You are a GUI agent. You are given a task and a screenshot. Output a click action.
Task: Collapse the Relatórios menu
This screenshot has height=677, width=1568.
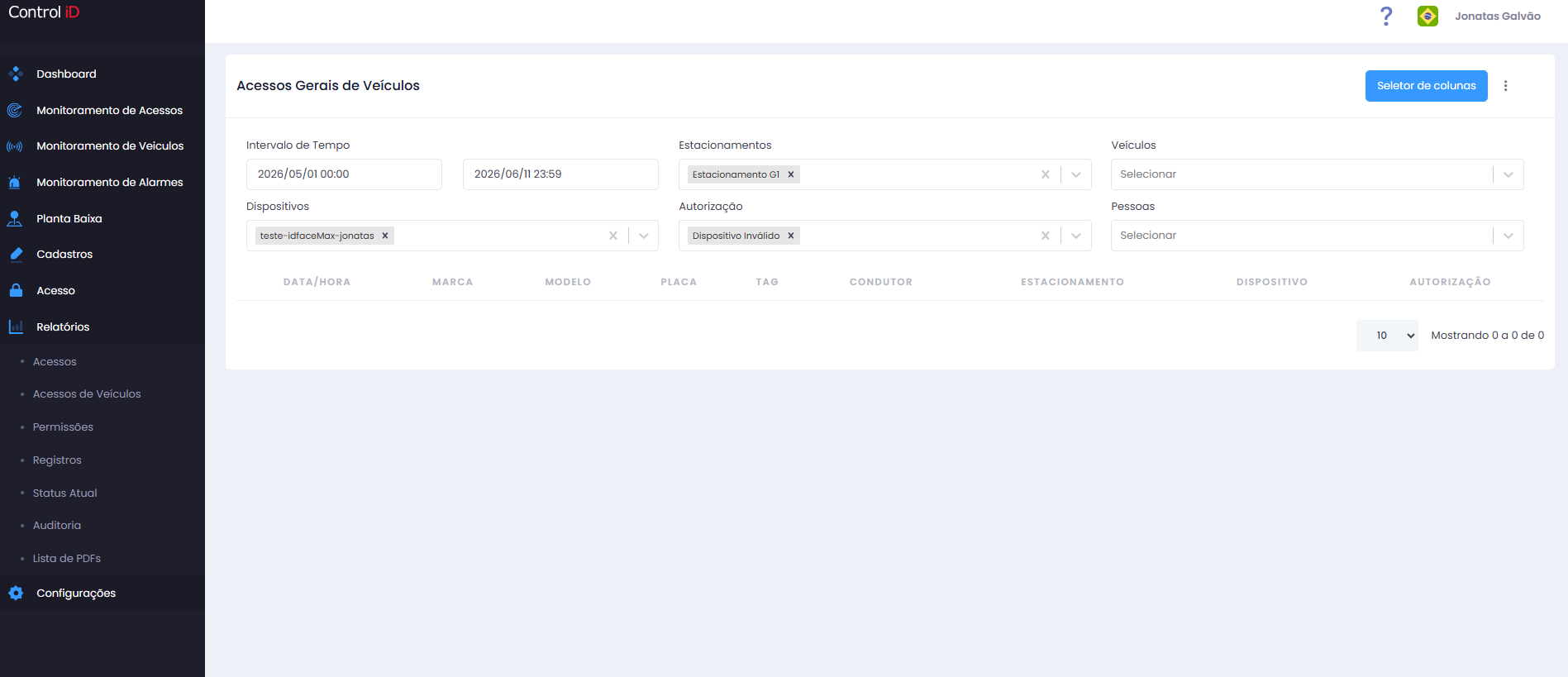tap(102, 327)
